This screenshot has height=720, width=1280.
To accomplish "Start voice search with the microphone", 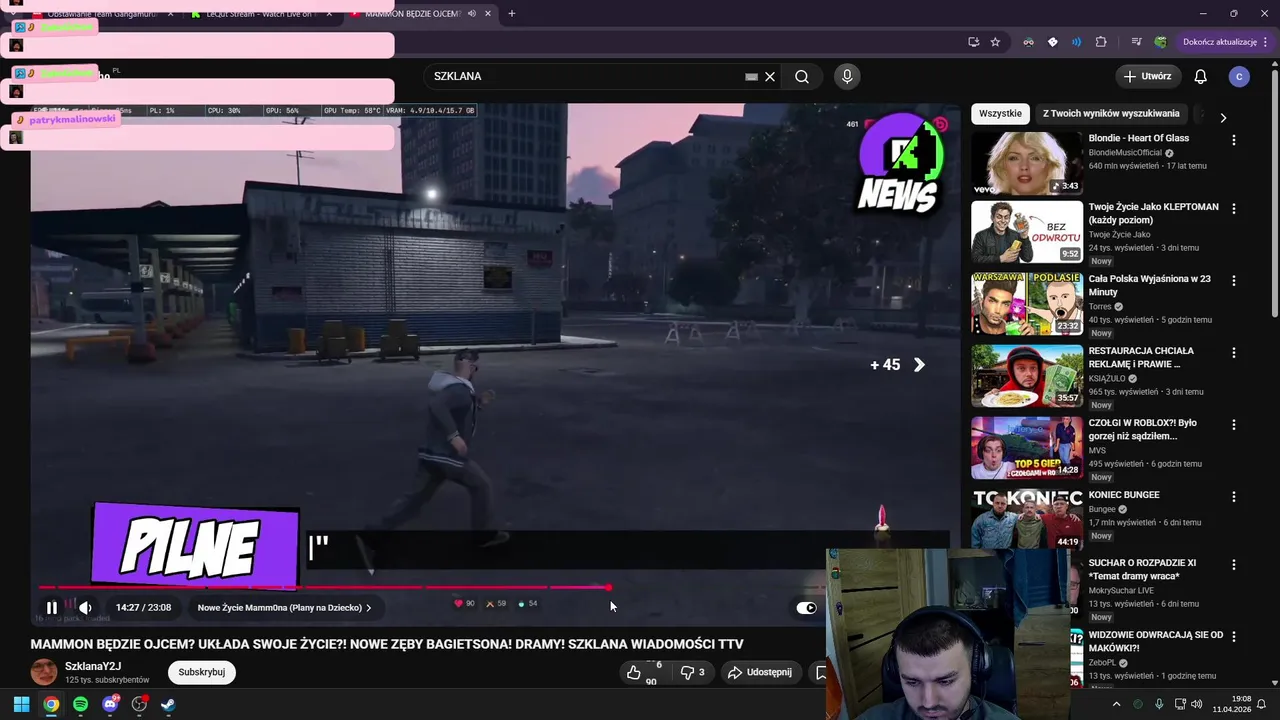I will tap(847, 76).
